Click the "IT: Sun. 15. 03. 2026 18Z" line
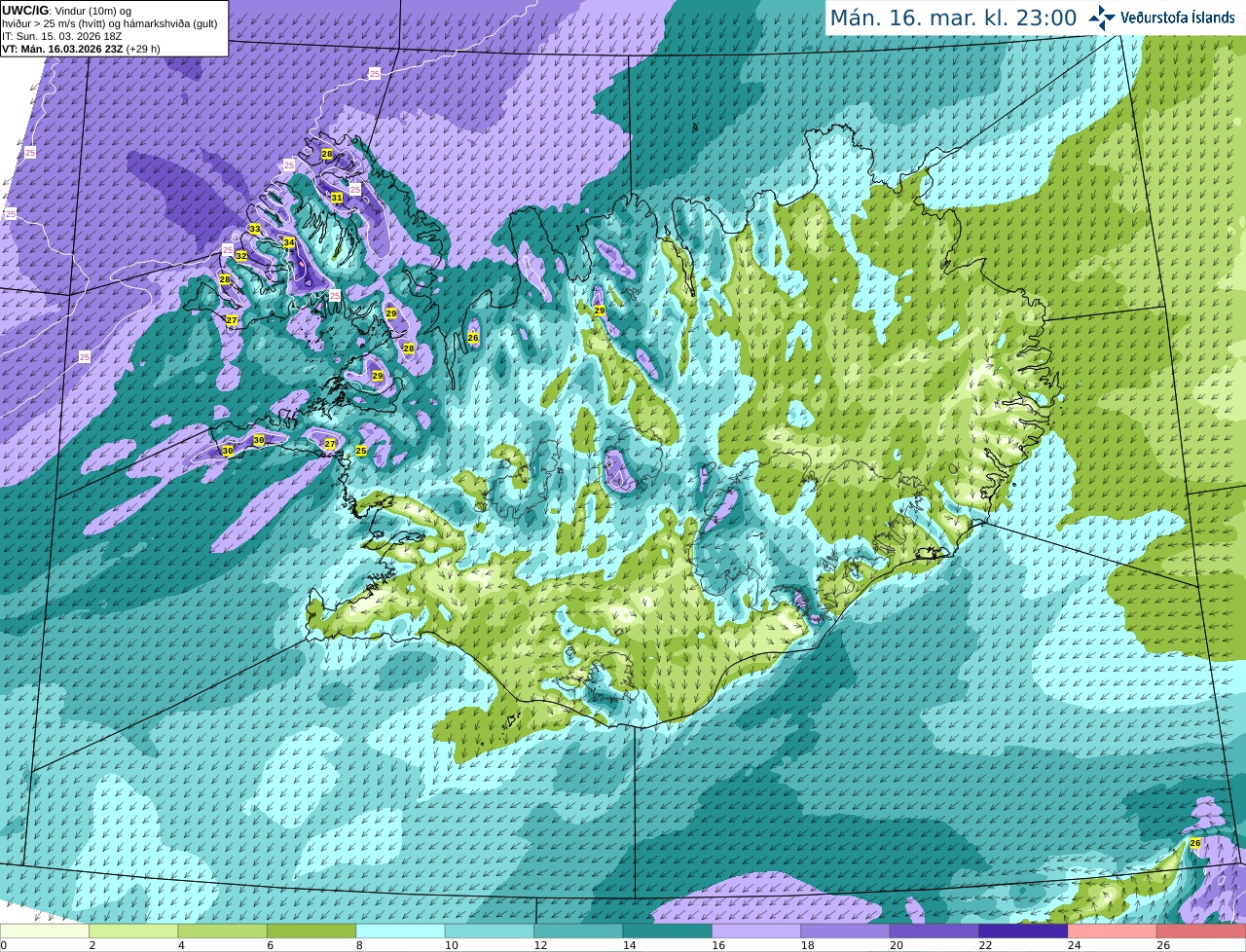 (61, 36)
